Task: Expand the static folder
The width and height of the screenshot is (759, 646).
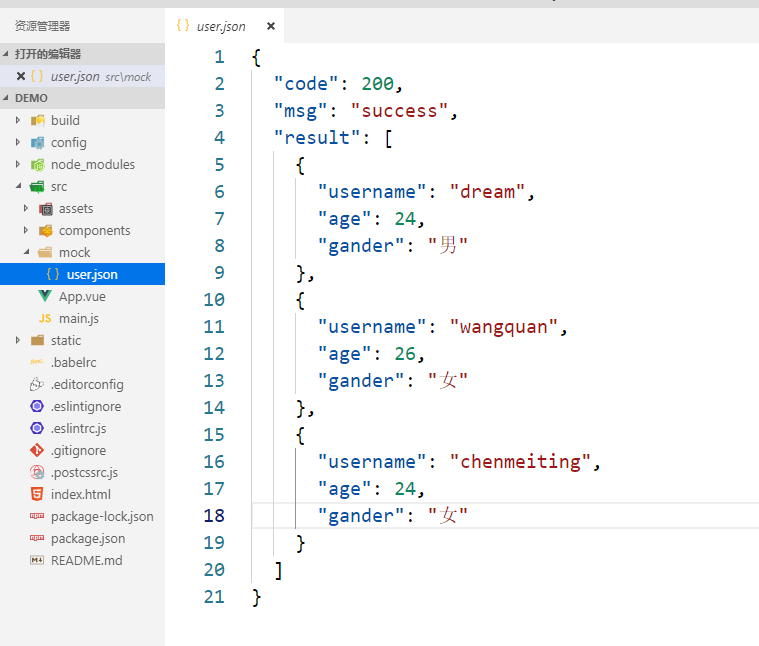Action: (x=18, y=340)
